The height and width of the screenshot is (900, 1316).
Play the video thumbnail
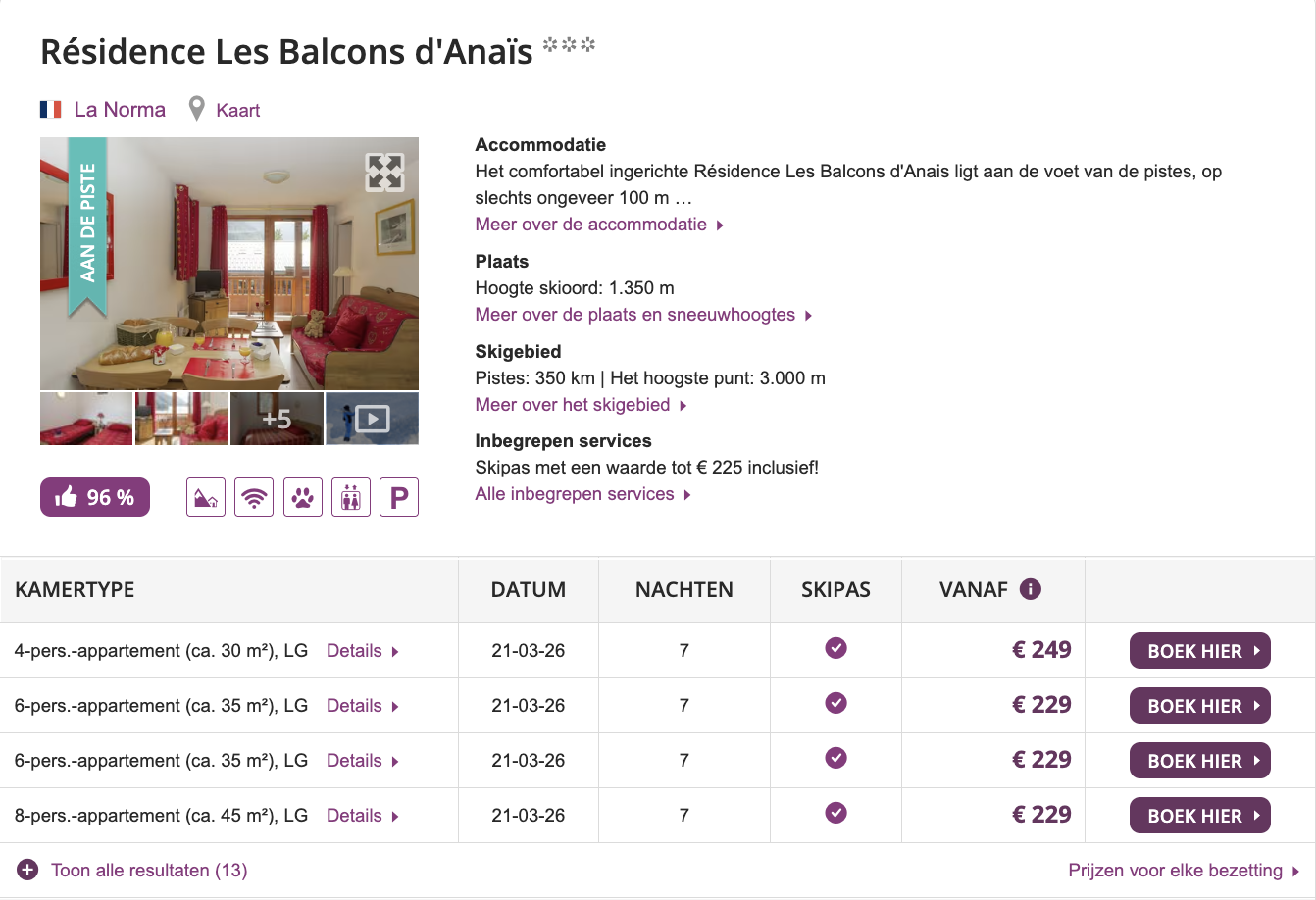coord(372,419)
